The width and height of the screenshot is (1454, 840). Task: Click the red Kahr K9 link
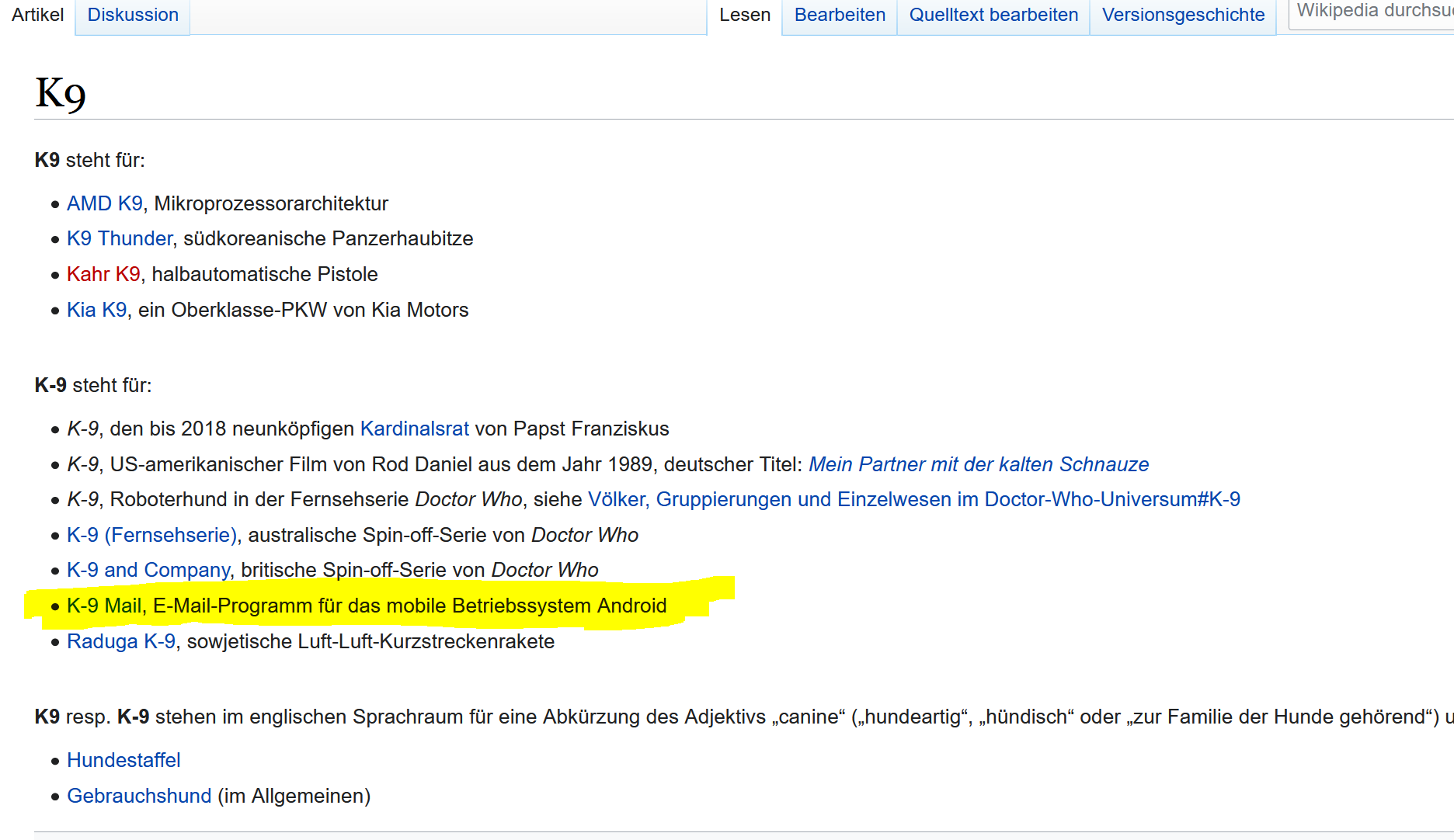click(103, 274)
